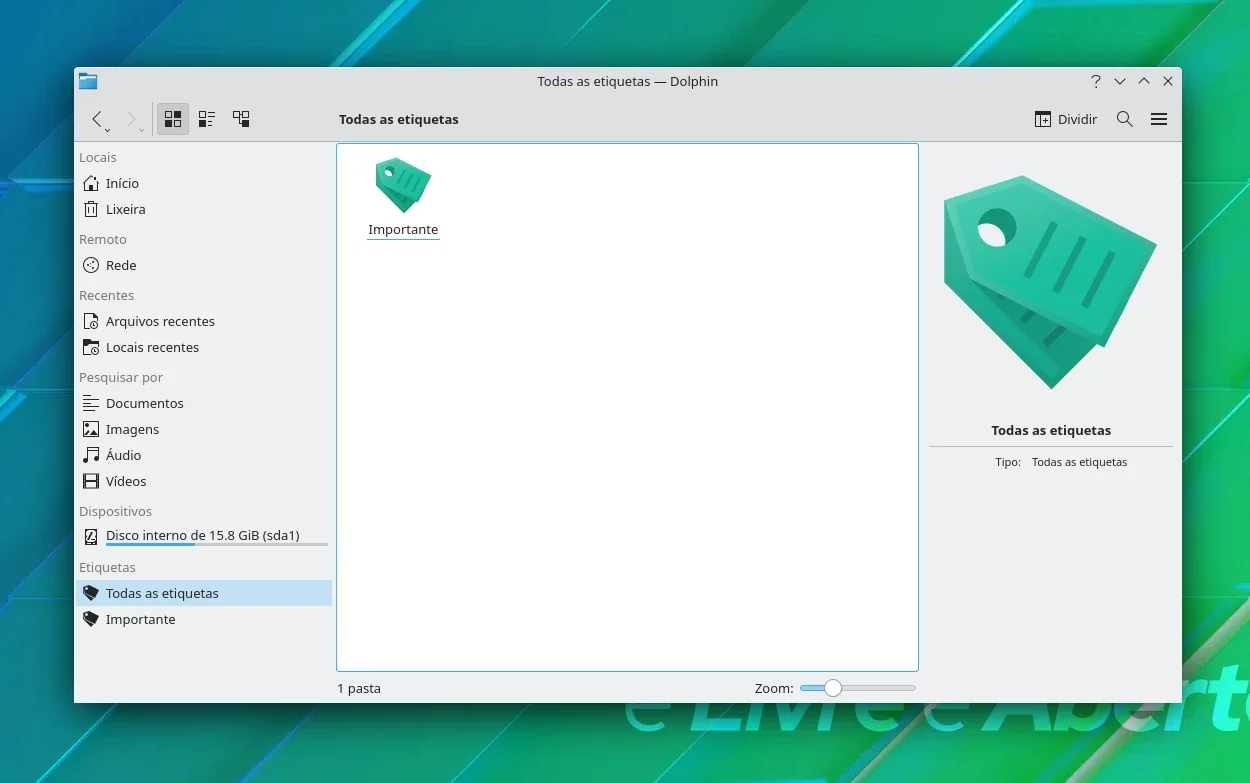This screenshot has width=1250, height=783.
Task: Go back using the back arrow
Action: 96,119
